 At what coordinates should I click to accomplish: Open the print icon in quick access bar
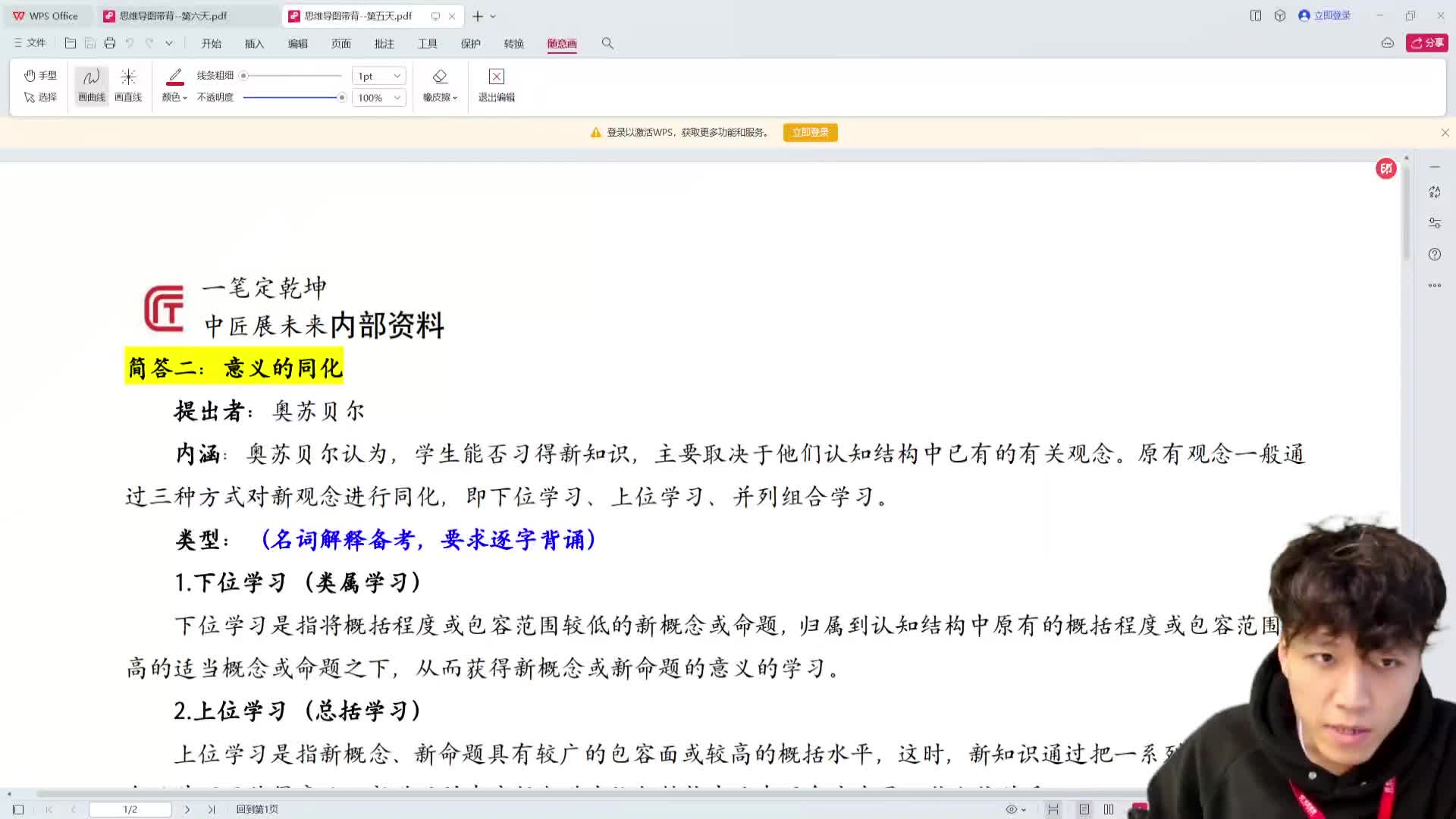point(109,43)
